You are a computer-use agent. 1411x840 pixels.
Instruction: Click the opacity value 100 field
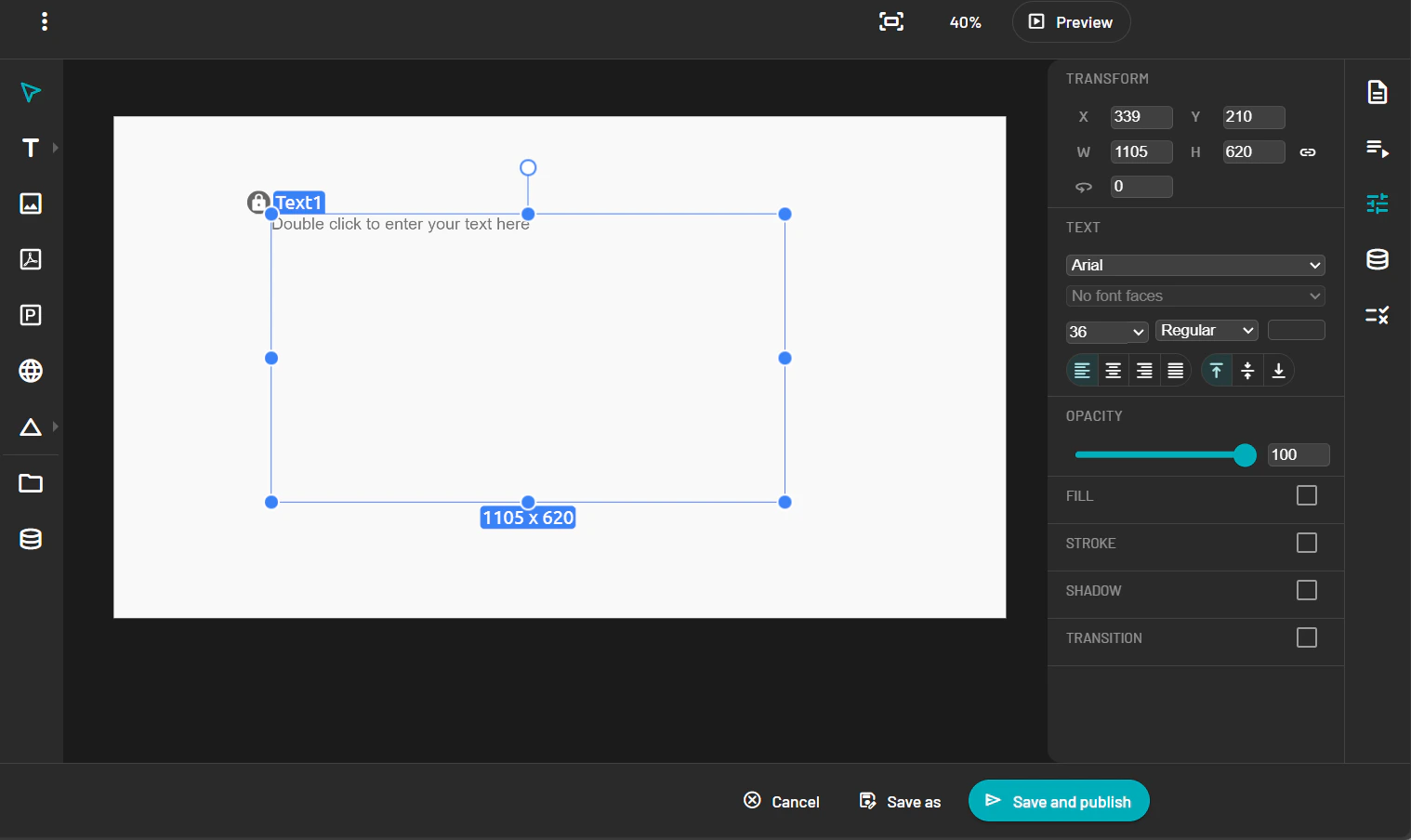tap(1299, 454)
